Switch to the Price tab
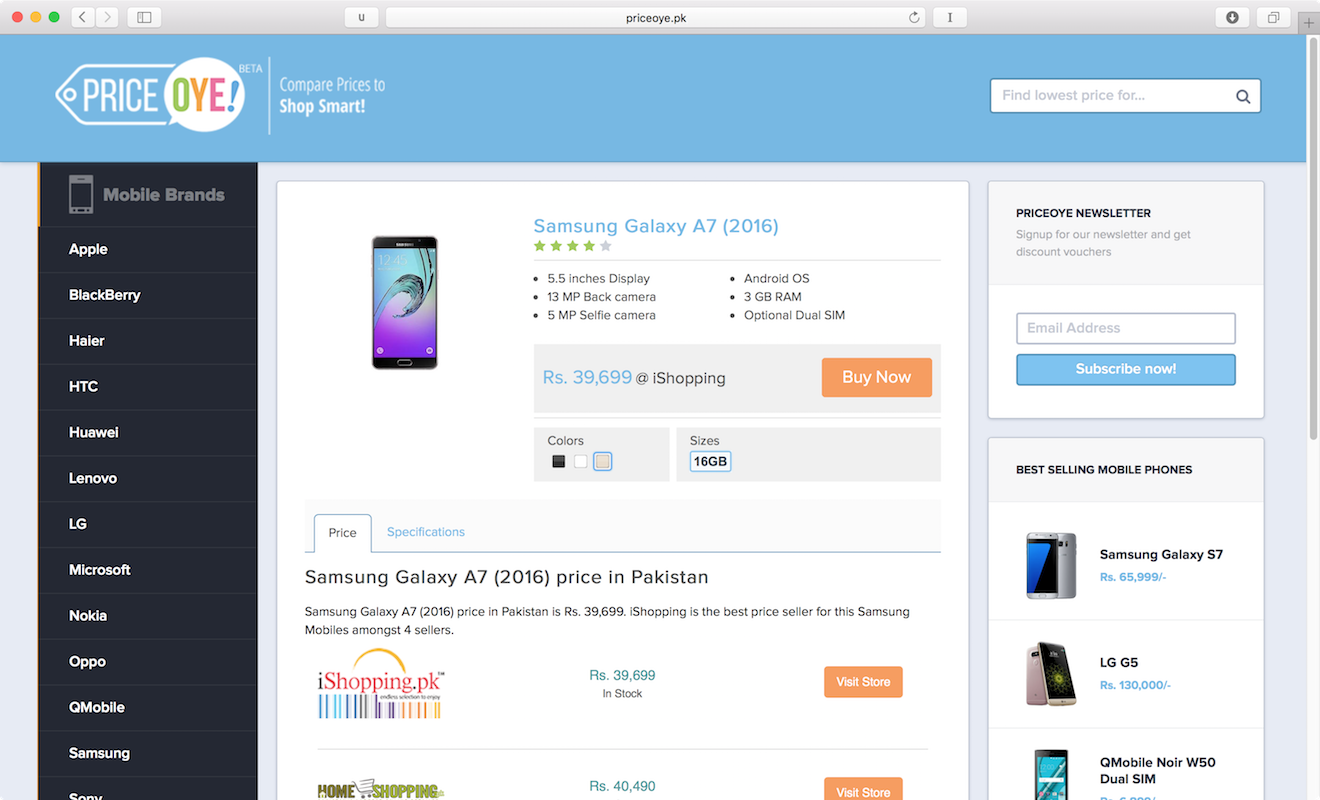Image resolution: width=1320 pixels, height=800 pixels. pyautogui.click(x=342, y=533)
